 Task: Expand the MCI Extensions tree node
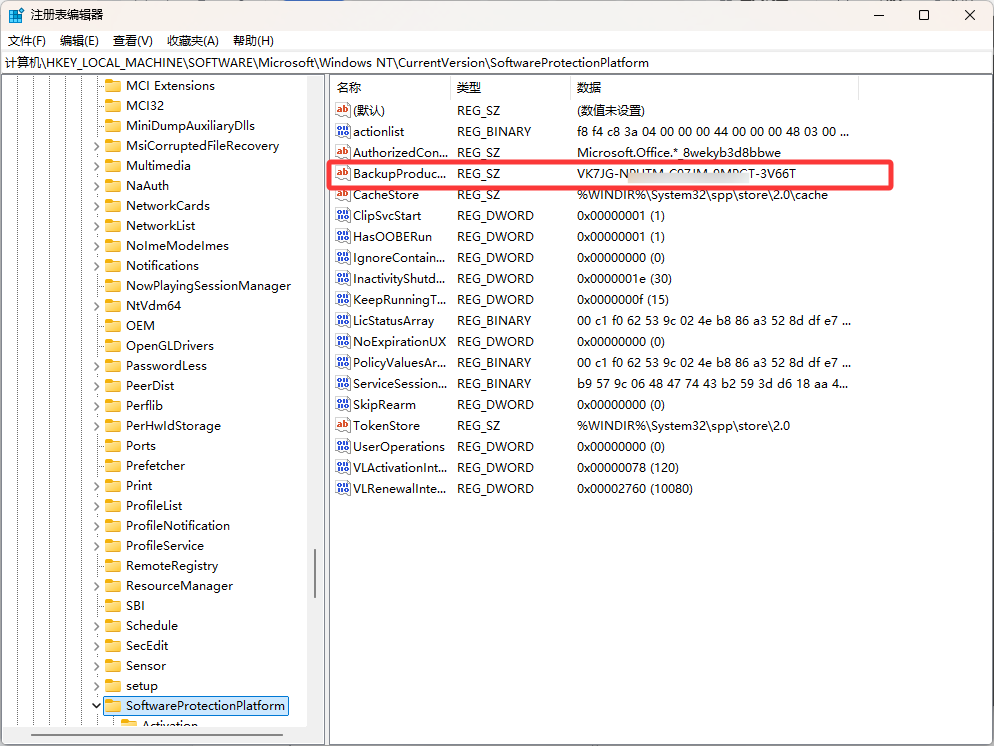97,86
